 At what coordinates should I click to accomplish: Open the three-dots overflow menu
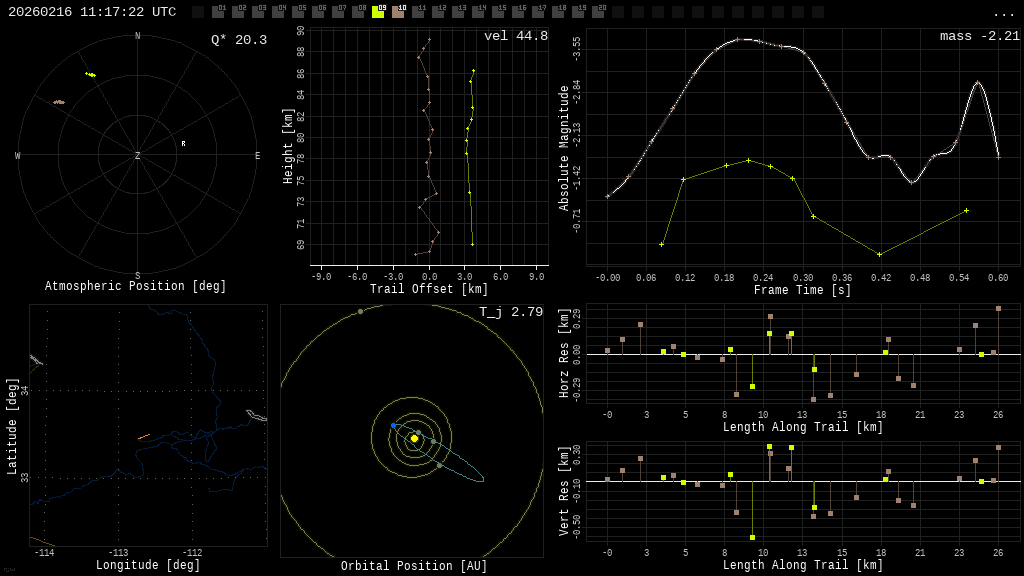pyautogui.click(x=1003, y=13)
